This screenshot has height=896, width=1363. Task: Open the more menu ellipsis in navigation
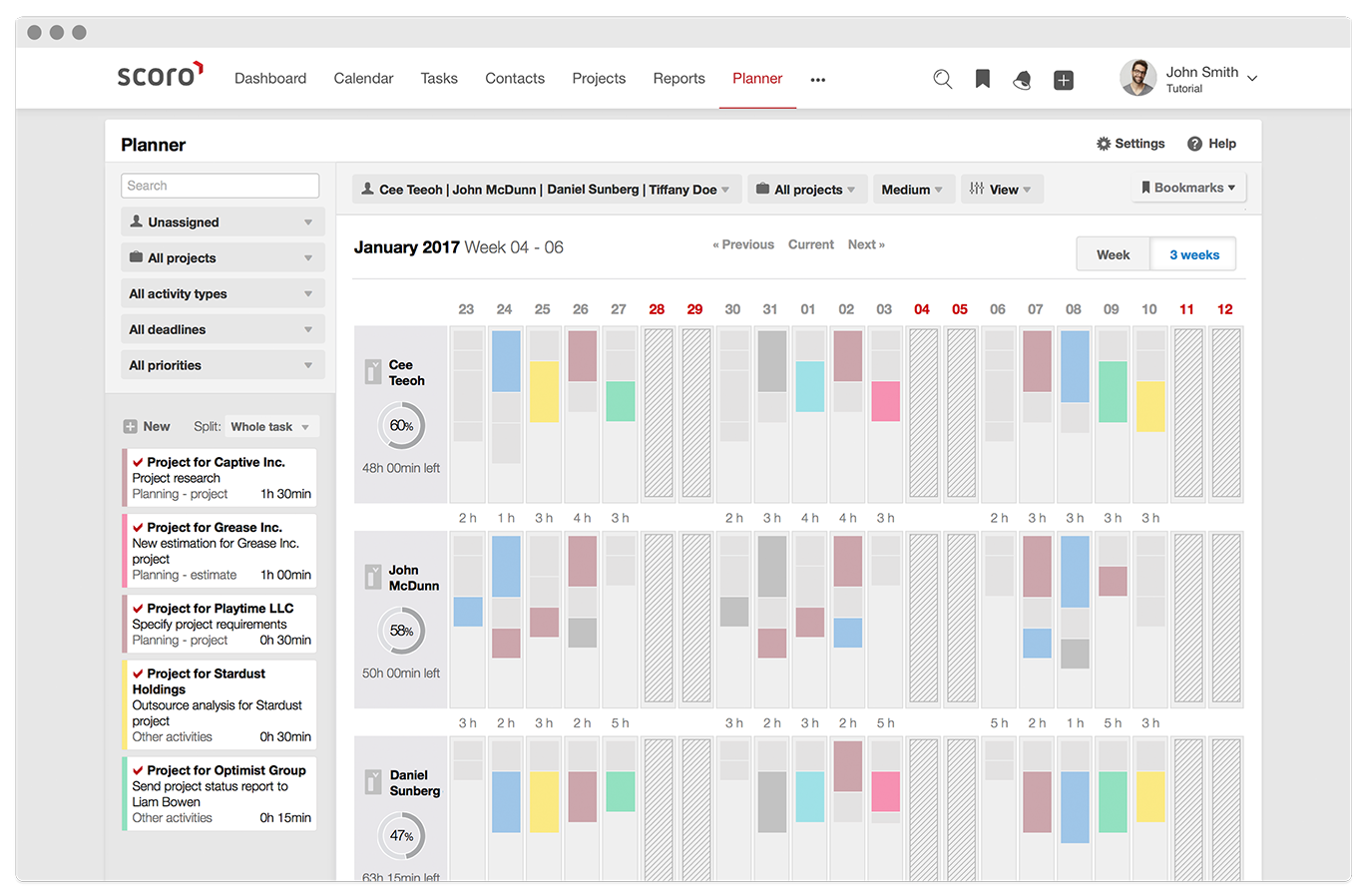pyautogui.click(x=818, y=80)
